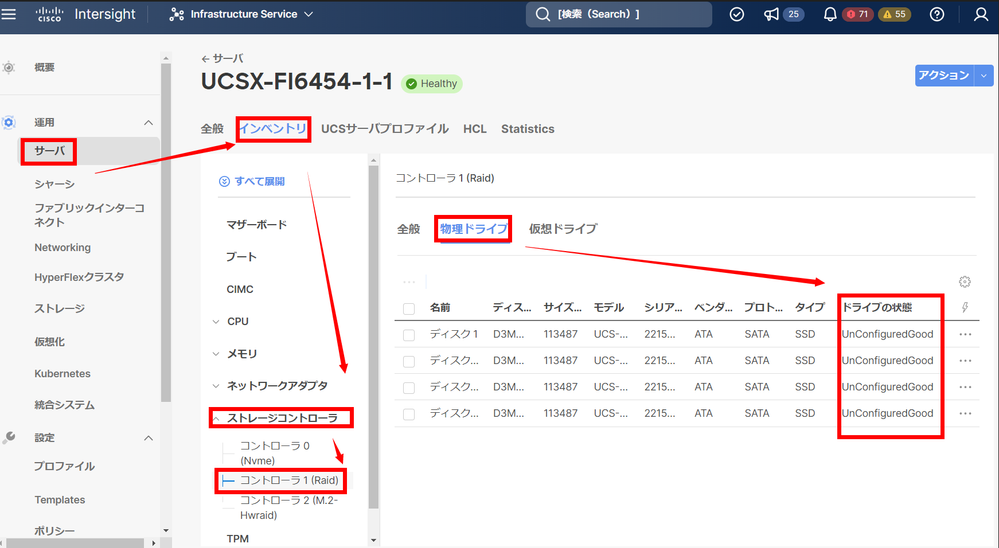Open Networking in the sidebar
The height and width of the screenshot is (548, 999).
pos(62,247)
